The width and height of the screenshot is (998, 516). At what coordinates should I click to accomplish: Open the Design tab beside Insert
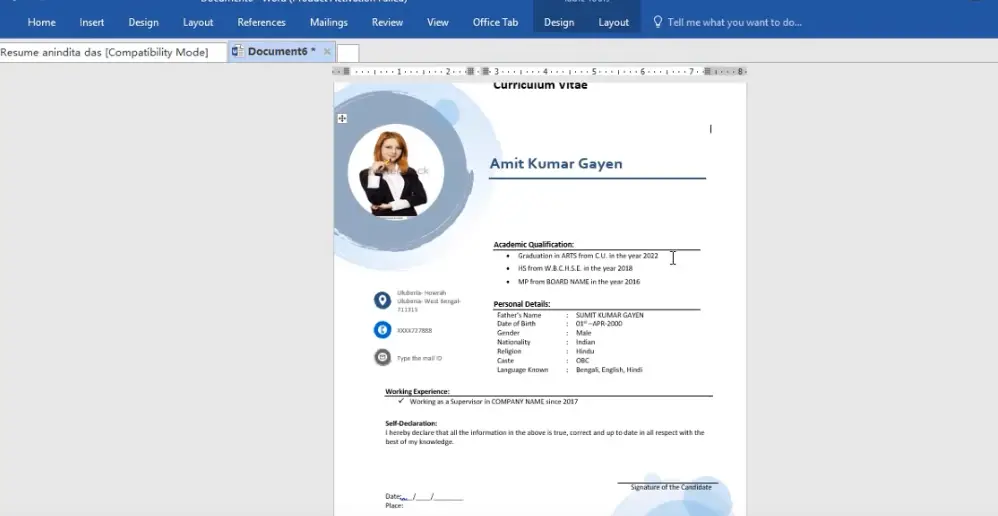[143, 22]
